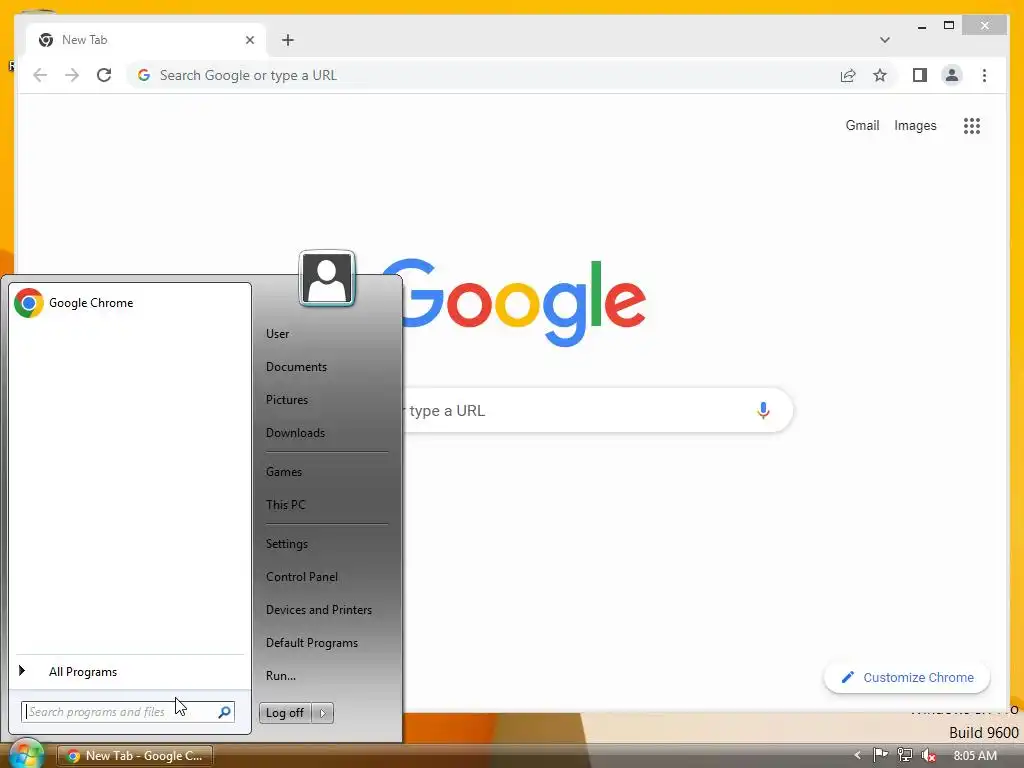The width and height of the screenshot is (1024, 768).
Task: Click the user picture in Start menu
Action: pos(327,278)
